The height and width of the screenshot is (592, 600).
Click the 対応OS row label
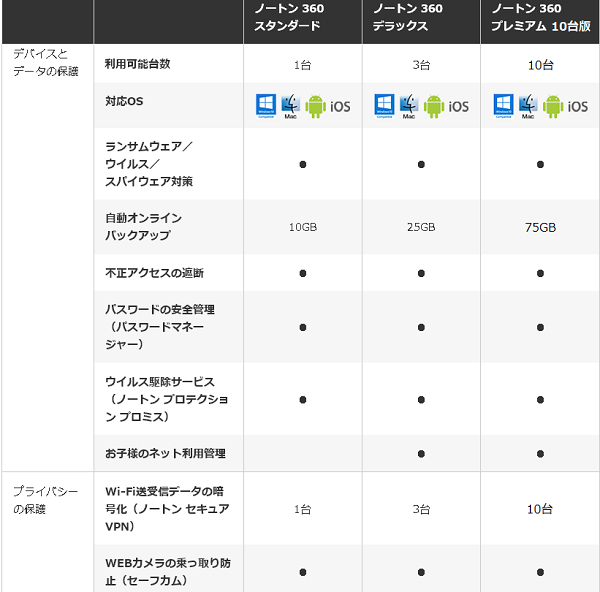pos(124,101)
